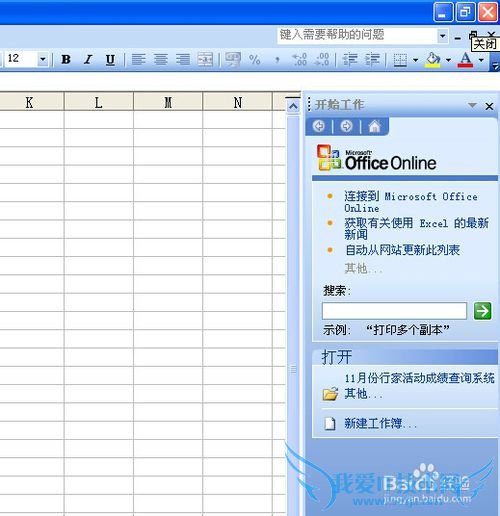
Task: Restore down the Excel window
Action: click(465, 12)
